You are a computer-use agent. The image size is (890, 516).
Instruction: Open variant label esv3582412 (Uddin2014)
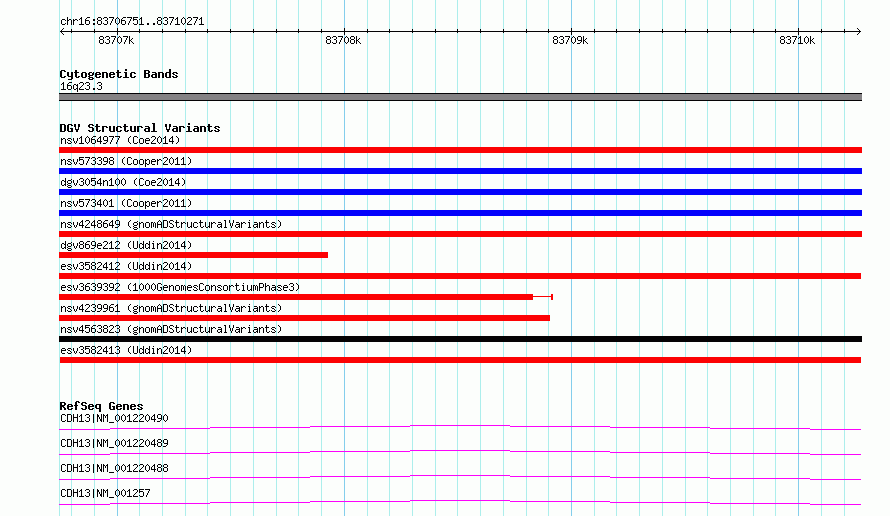click(126, 266)
